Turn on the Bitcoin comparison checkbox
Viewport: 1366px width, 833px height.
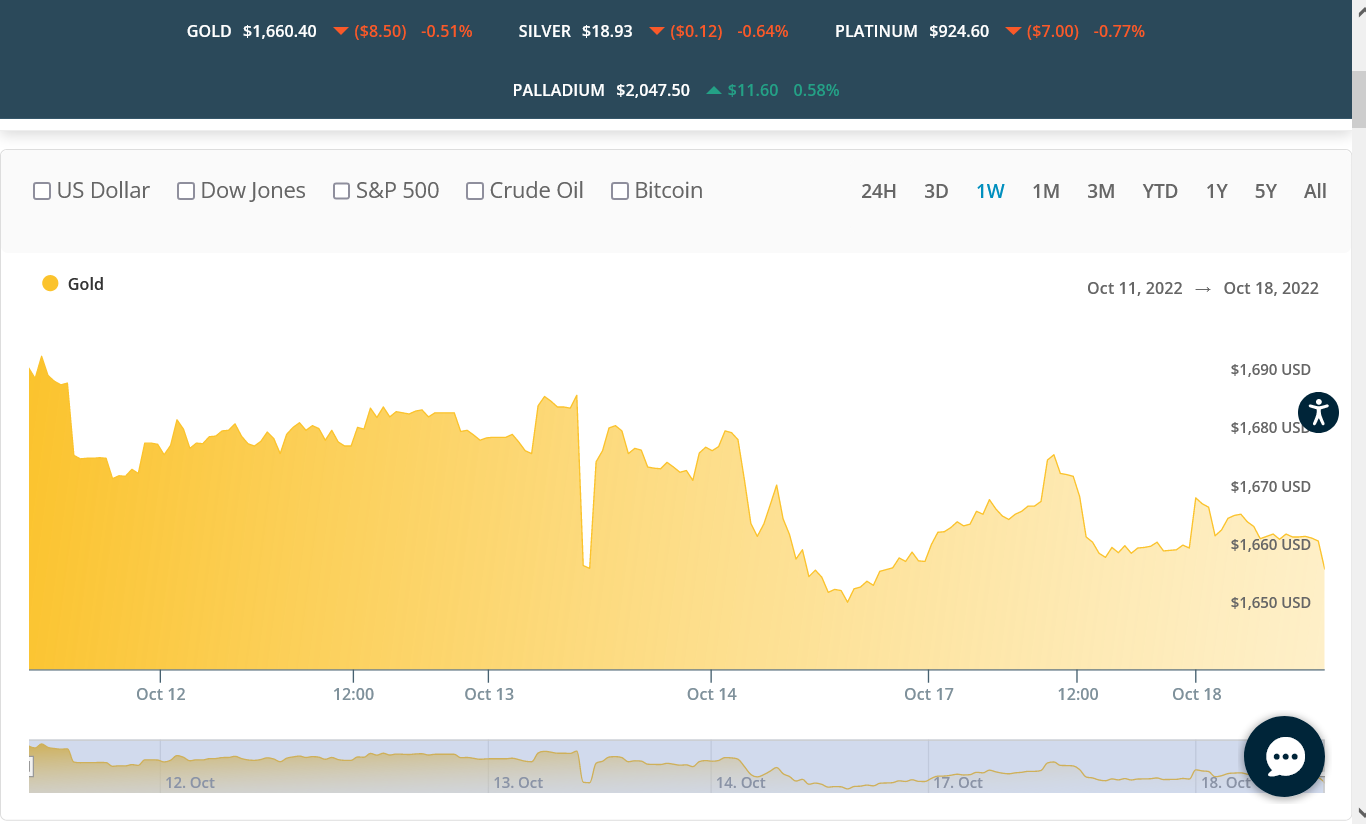point(620,191)
